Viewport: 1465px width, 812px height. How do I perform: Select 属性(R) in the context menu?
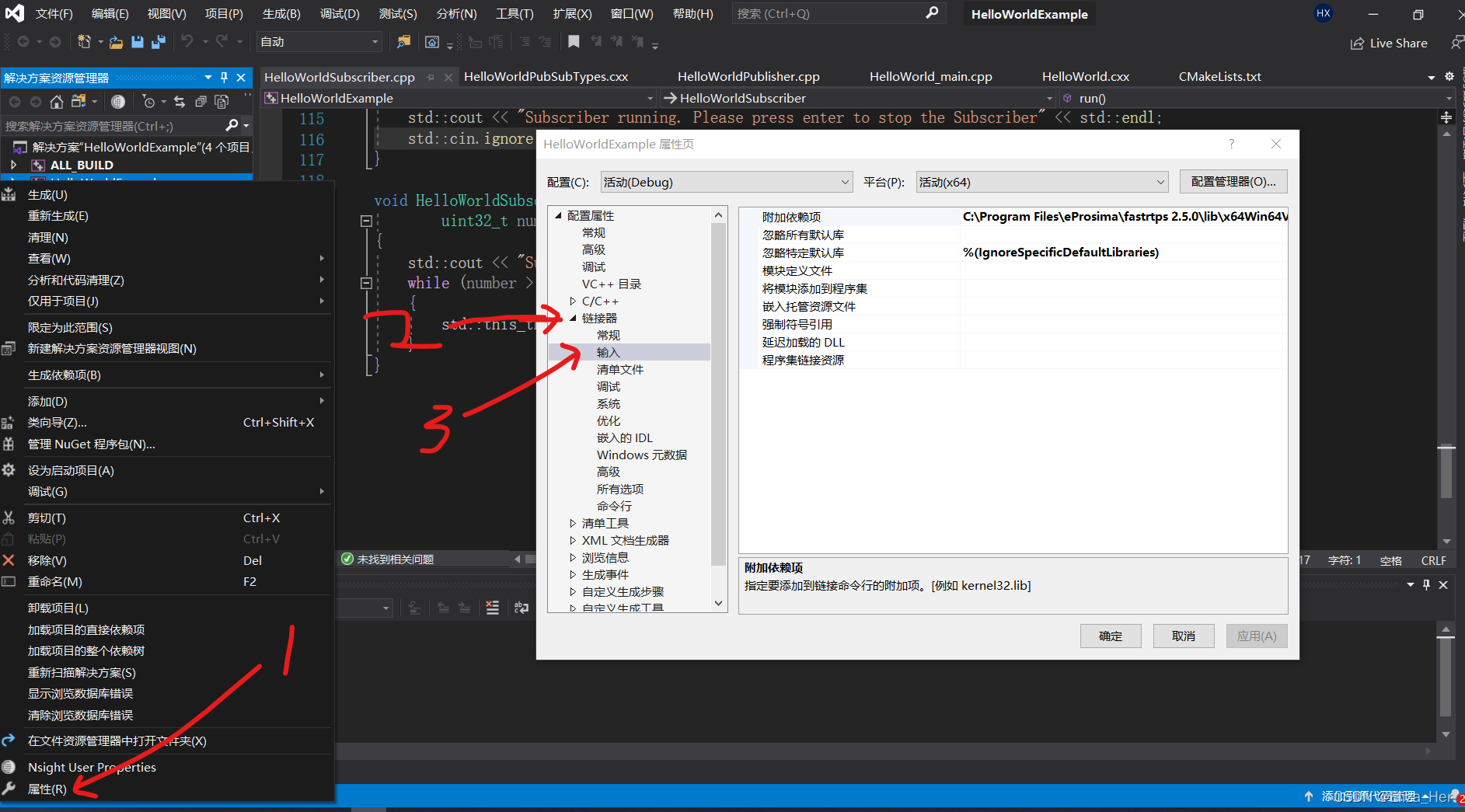click(x=47, y=789)
